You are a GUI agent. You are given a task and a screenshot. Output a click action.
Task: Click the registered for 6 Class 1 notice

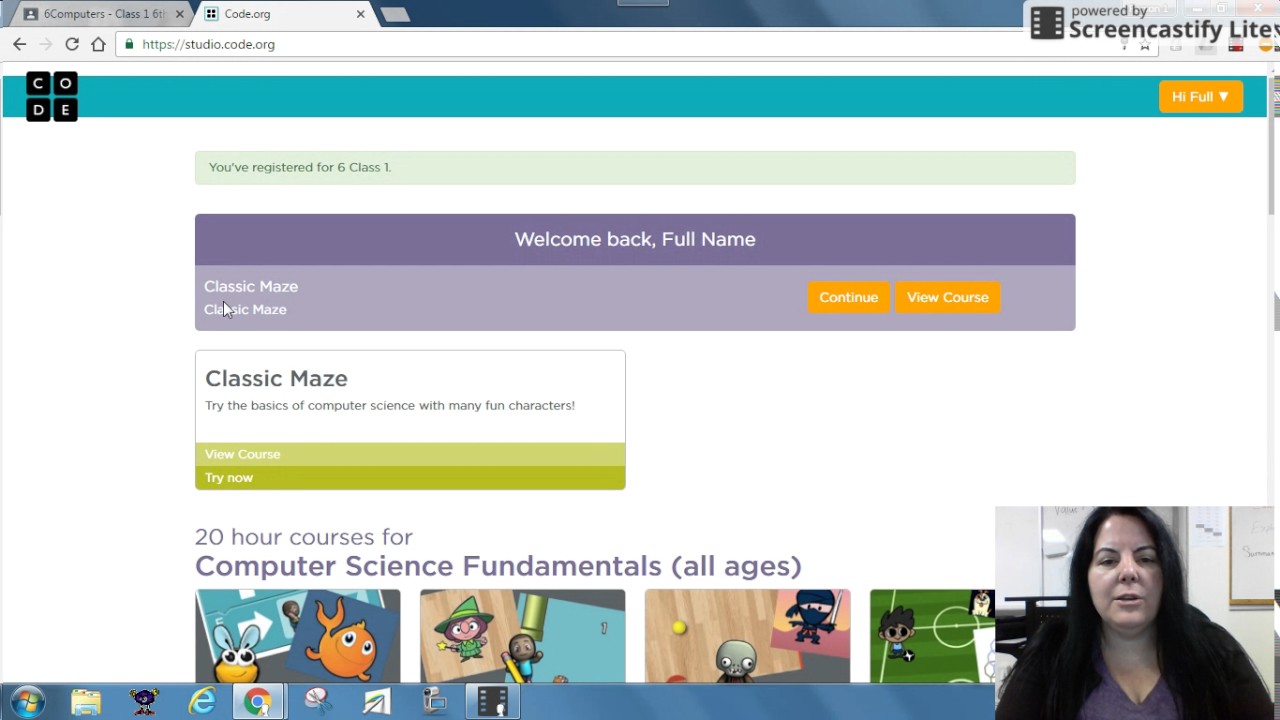click(x=635, y=167)
